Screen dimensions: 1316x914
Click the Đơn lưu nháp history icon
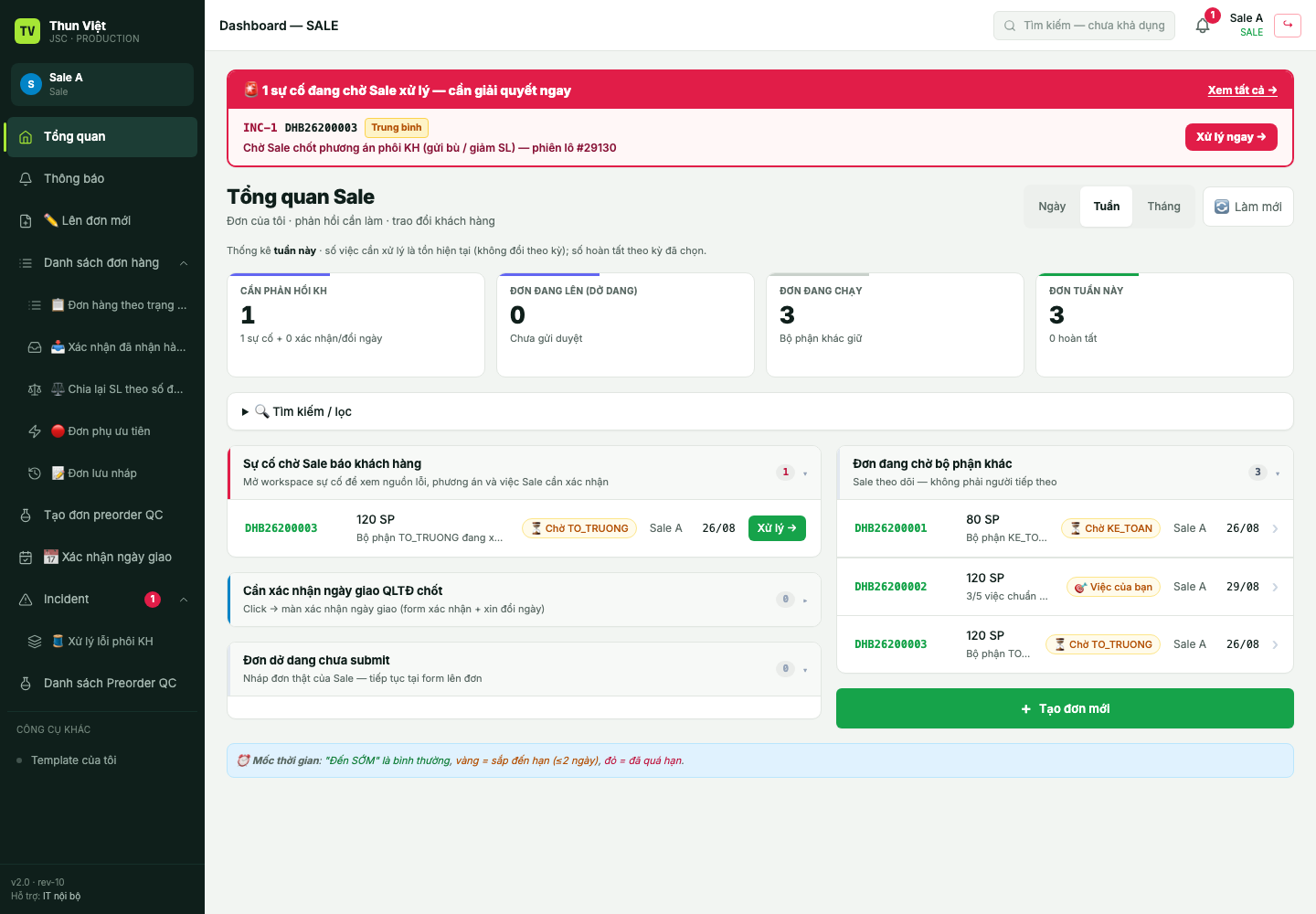(x=35, y=473)
